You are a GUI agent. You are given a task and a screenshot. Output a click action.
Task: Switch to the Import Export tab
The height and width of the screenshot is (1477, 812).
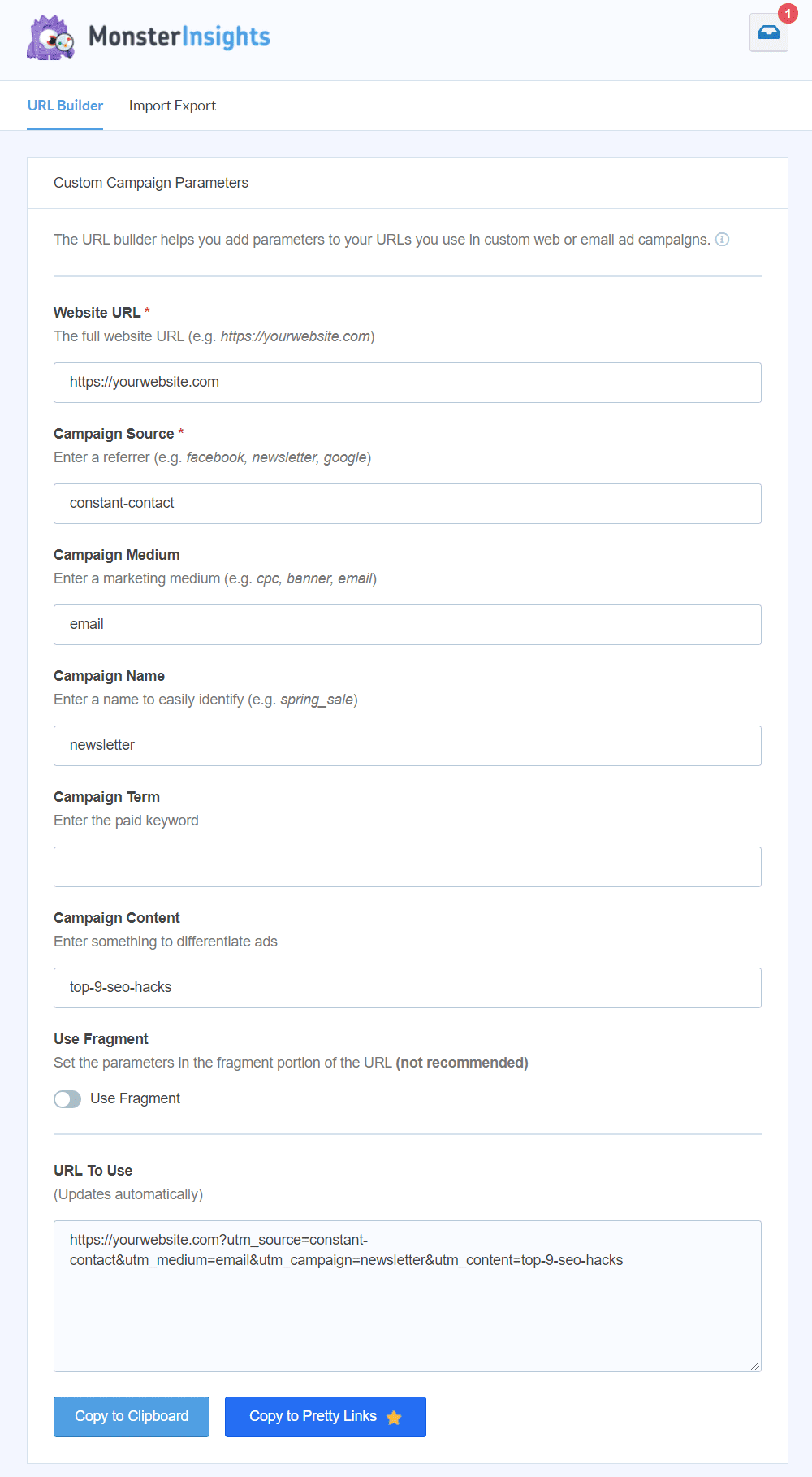[x=172, y=106]
